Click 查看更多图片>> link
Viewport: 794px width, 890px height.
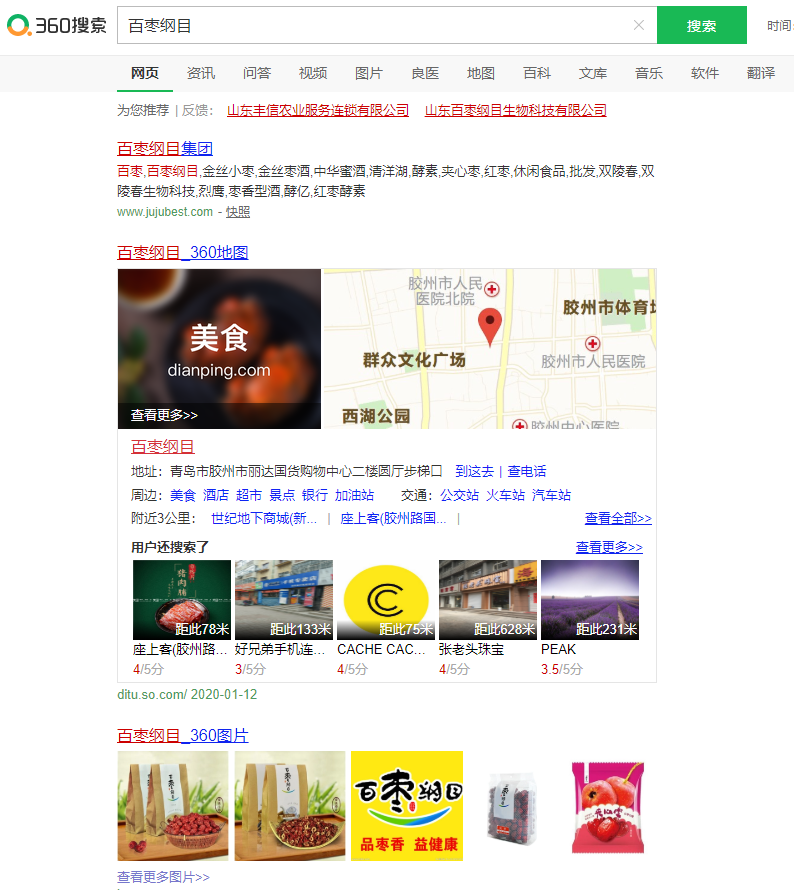[163, 877]
